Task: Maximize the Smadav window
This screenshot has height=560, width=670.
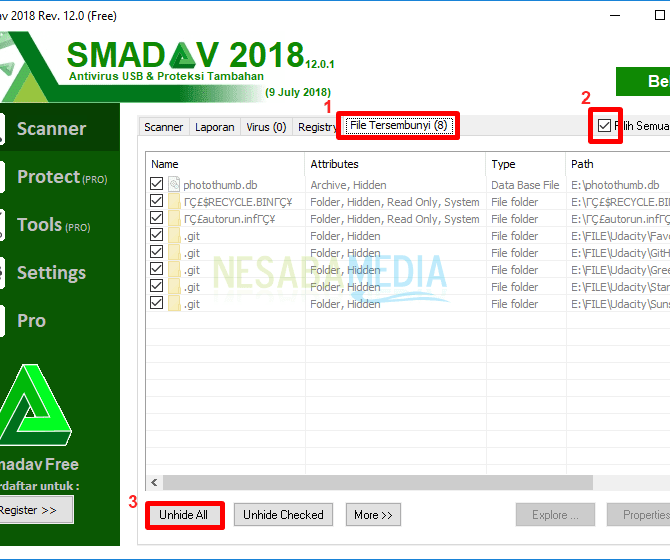Action: (660, 15)
